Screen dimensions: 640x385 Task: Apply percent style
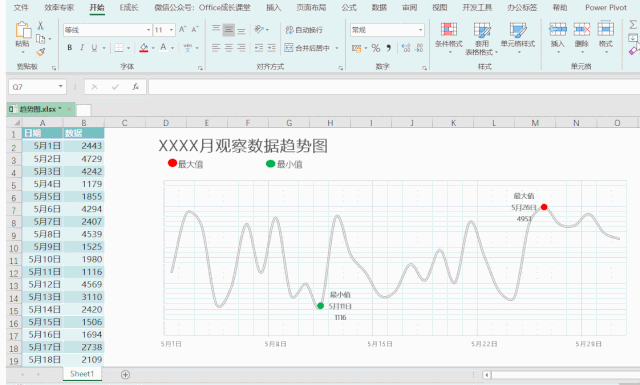pos(376,48)
